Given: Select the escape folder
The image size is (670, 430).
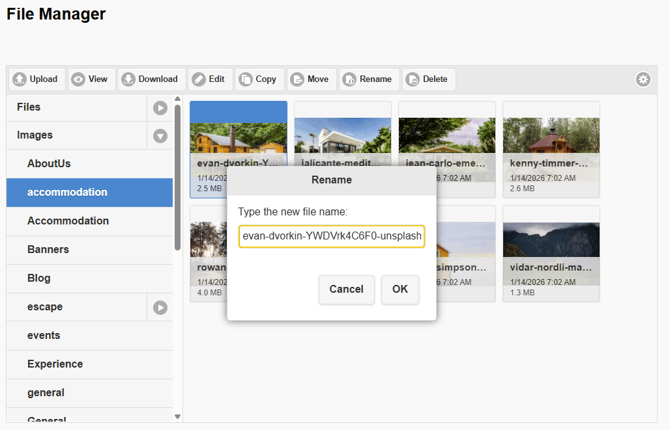Looking at the screenshot, I should [x=77, y=307].
